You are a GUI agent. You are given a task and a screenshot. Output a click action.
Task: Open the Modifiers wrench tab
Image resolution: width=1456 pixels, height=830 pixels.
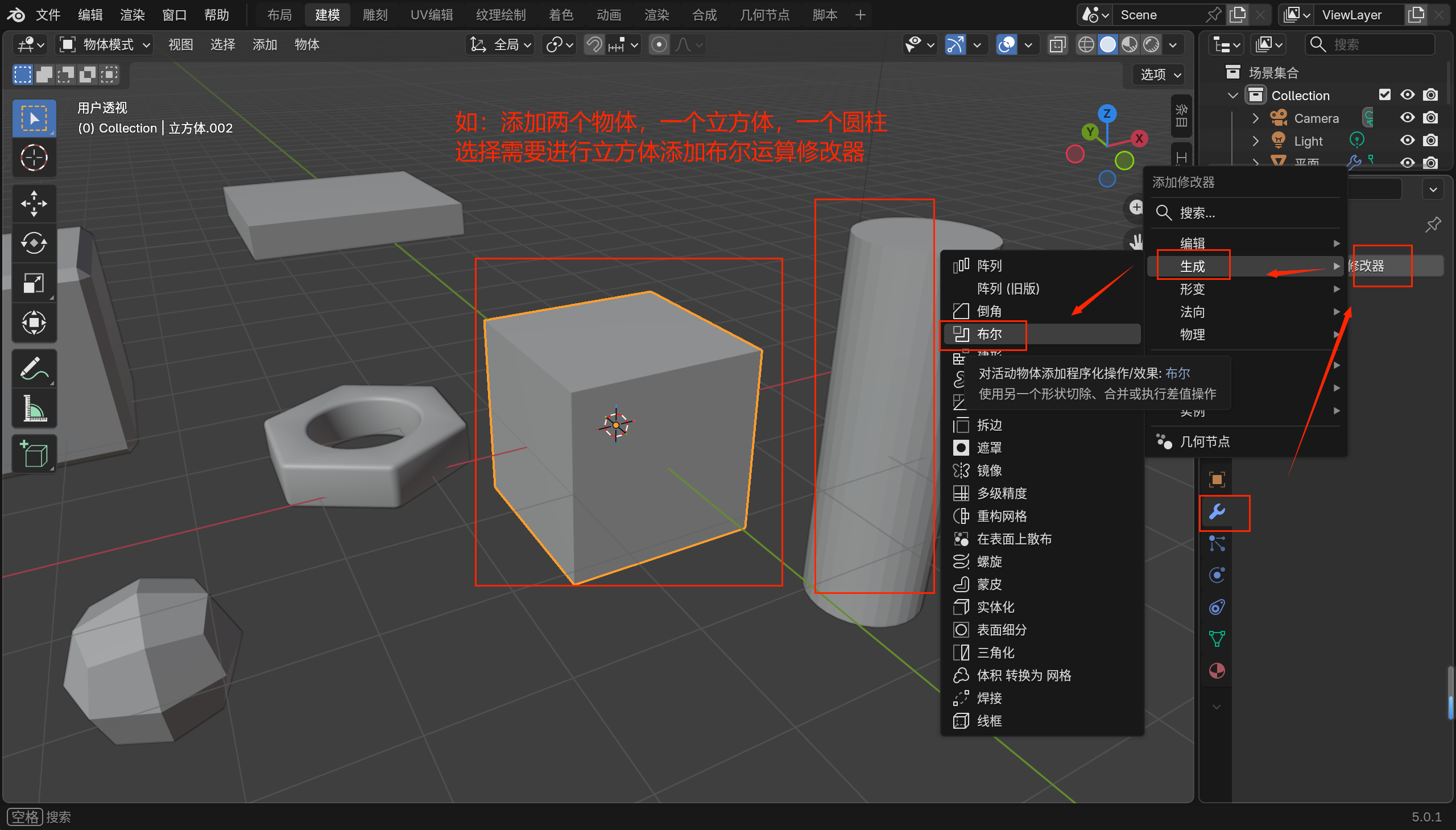pos(1217,511)
